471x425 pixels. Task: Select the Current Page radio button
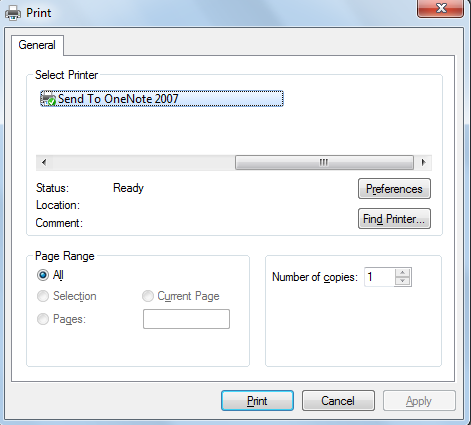pyautogui.click(x=148, y=296)
